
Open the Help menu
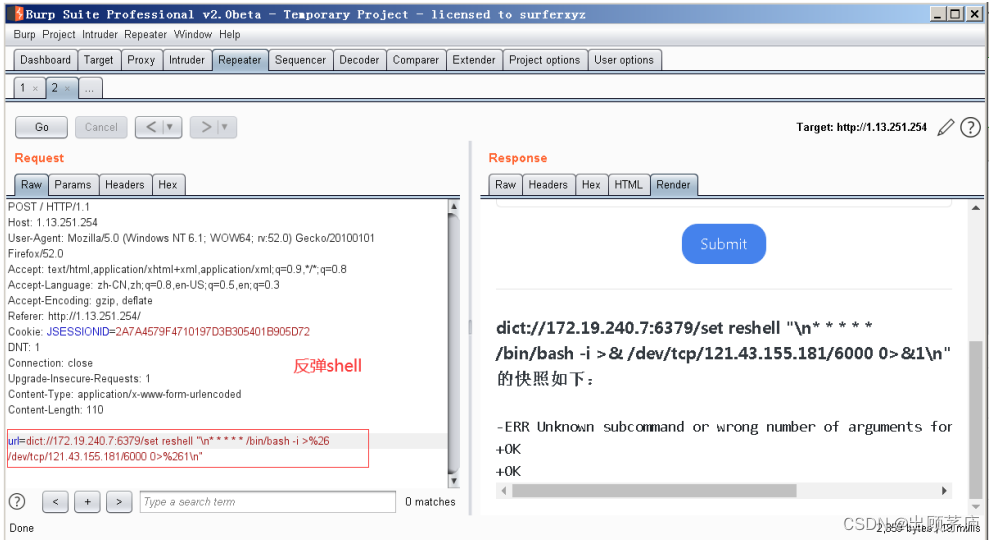pos(229,34)
